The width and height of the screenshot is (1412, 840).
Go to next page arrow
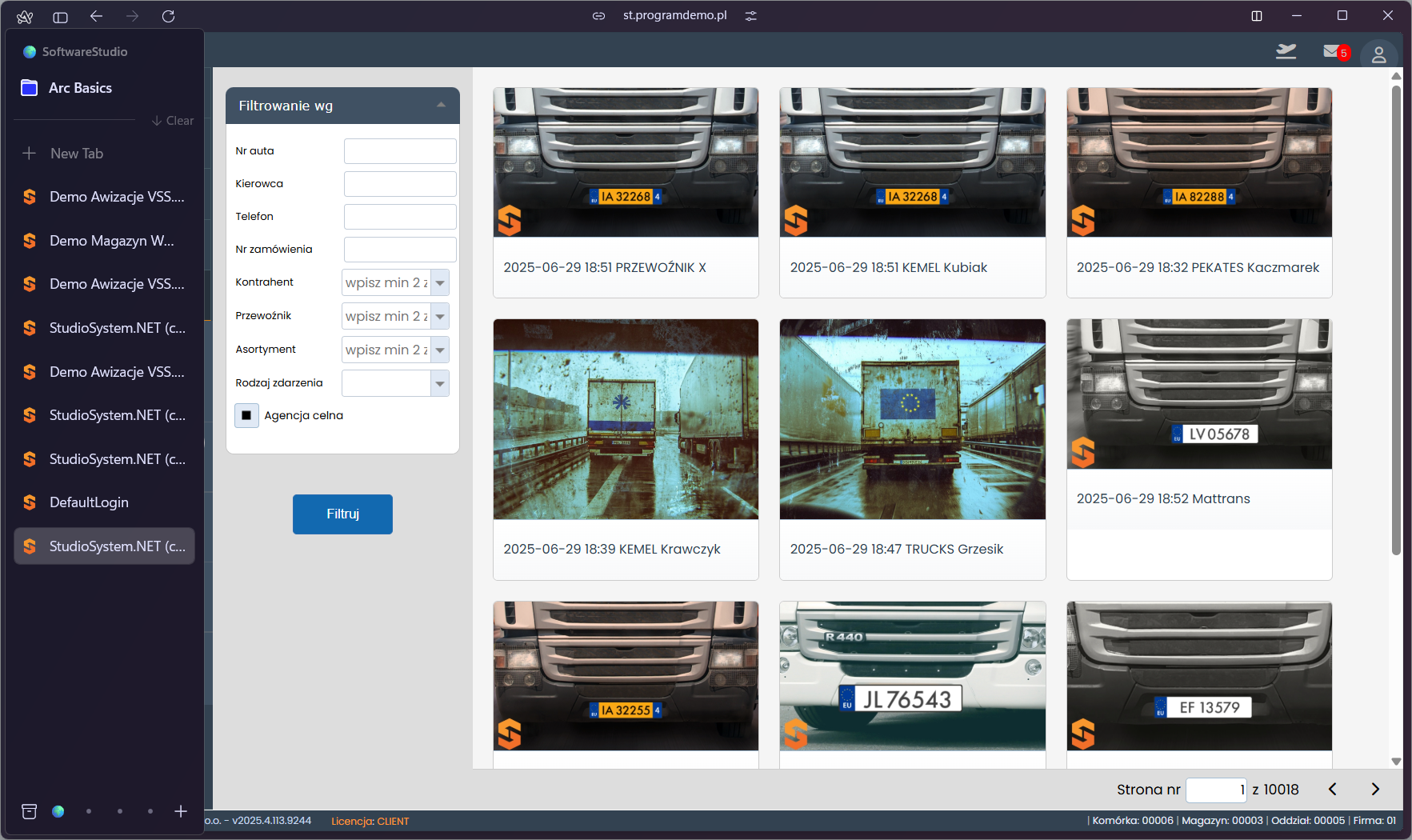click(x=1375, y=790)
